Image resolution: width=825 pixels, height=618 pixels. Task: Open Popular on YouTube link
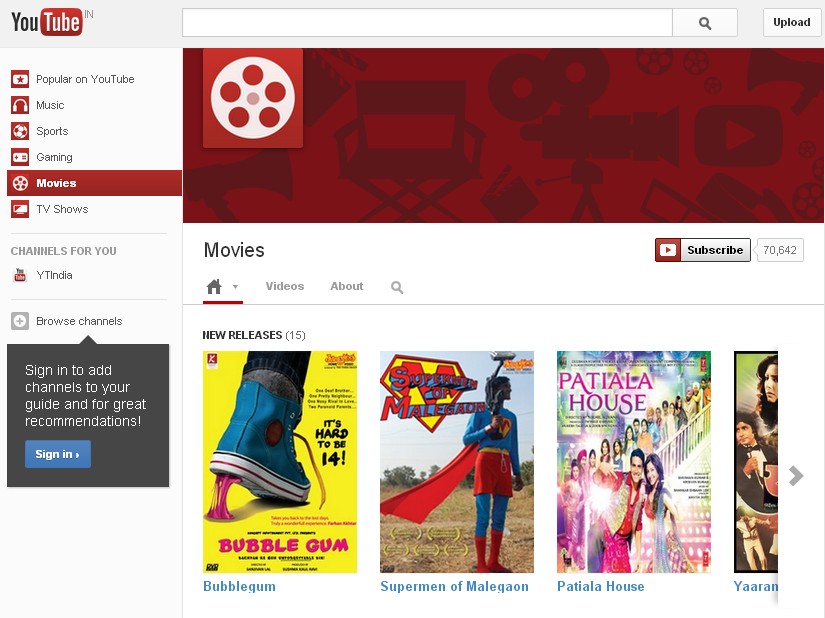(85, 79)
